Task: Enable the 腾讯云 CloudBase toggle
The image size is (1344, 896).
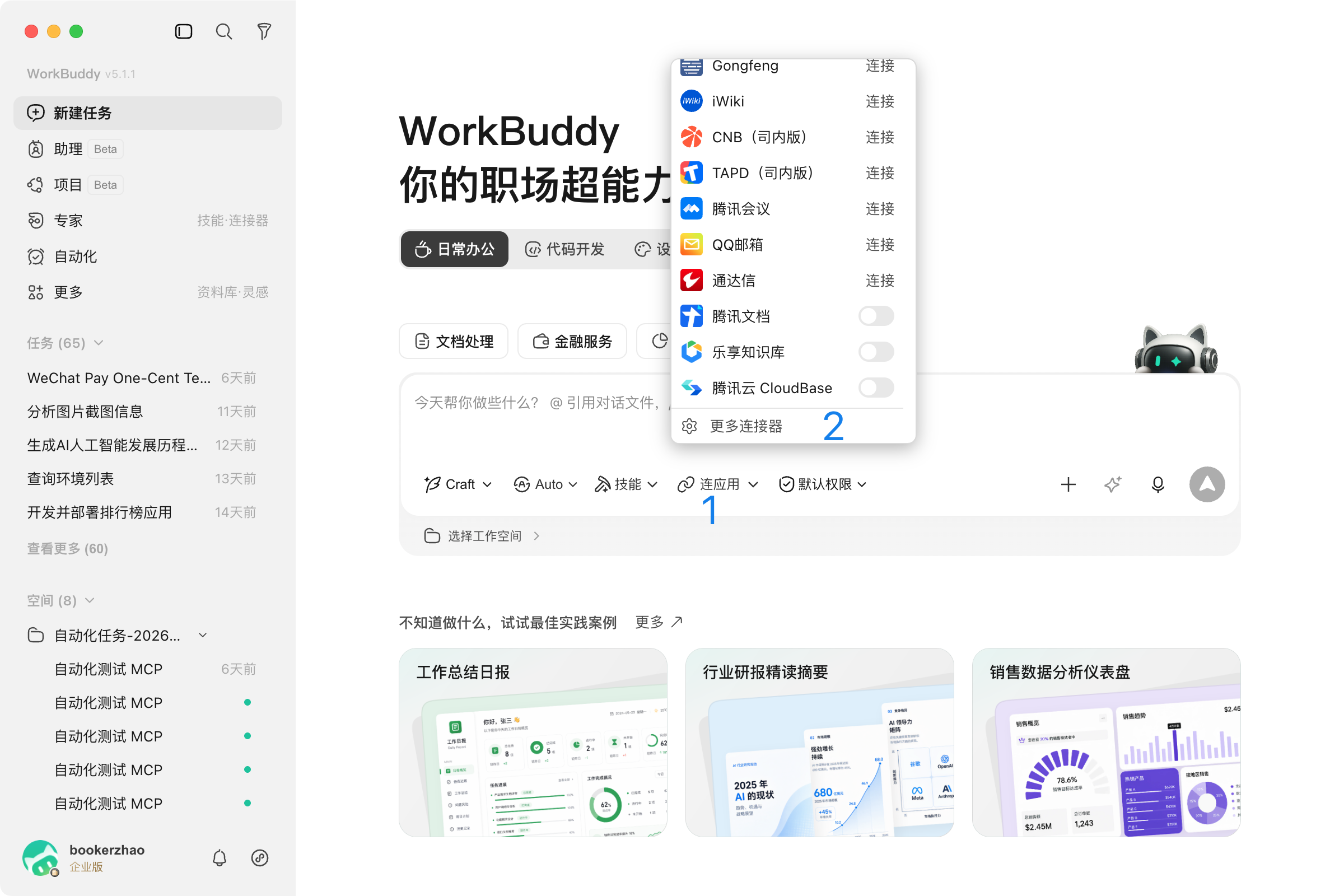Action: pos(876,388)
